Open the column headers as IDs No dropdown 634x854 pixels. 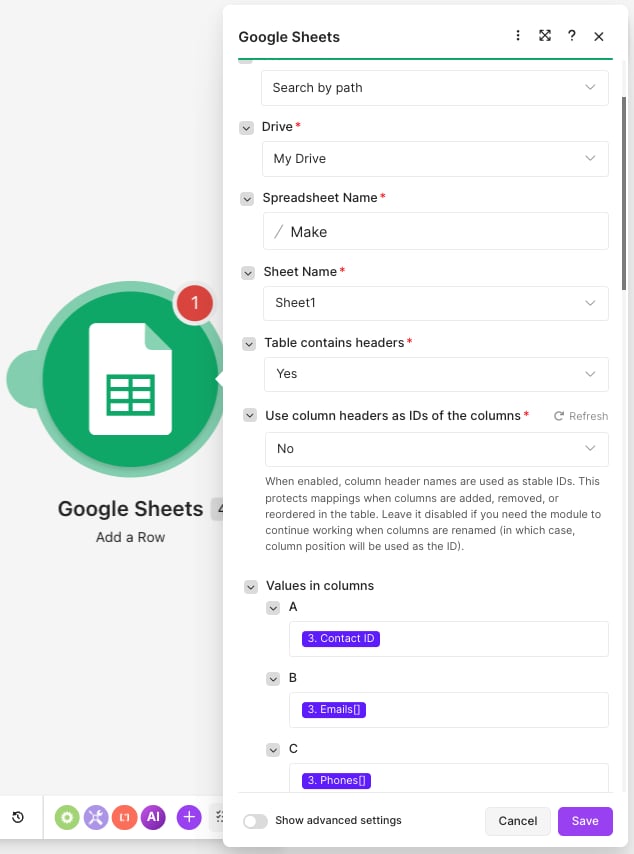[x=437, y=449]
